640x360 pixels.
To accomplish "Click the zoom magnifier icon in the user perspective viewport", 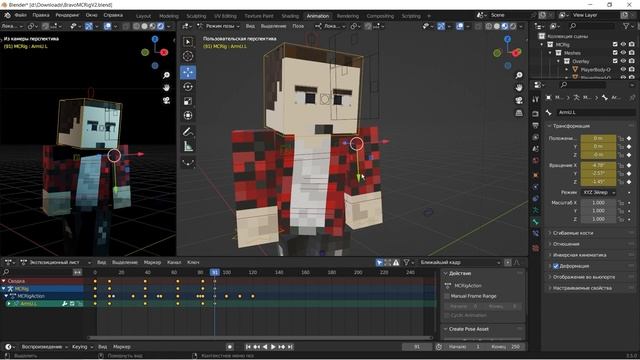I will tap(519, 75).
